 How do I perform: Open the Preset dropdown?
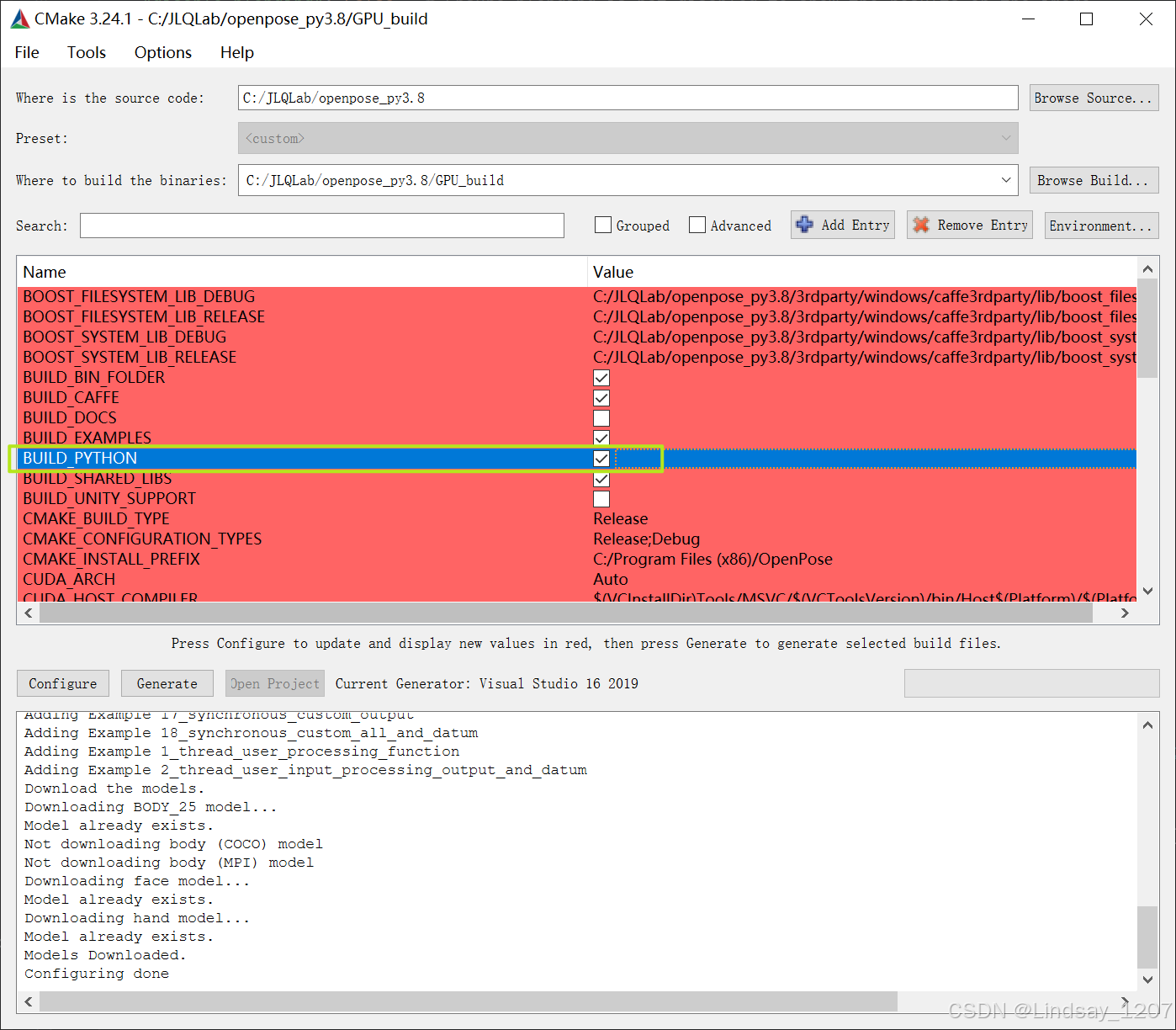point(628,138)
